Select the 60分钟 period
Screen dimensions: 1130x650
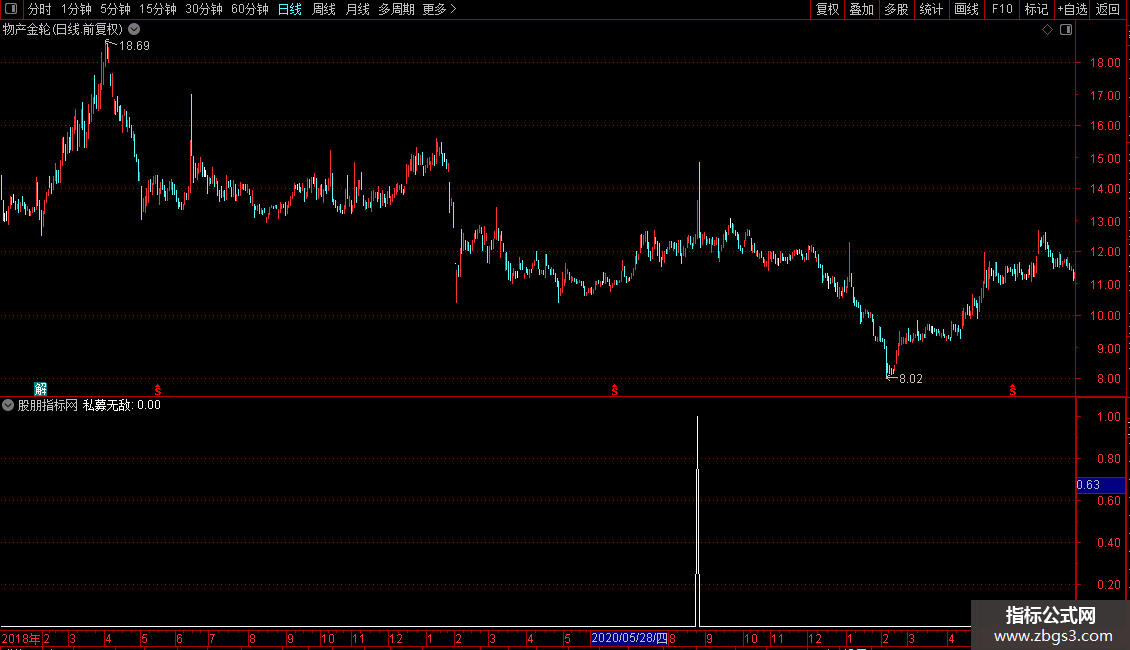tap(249, 9)
